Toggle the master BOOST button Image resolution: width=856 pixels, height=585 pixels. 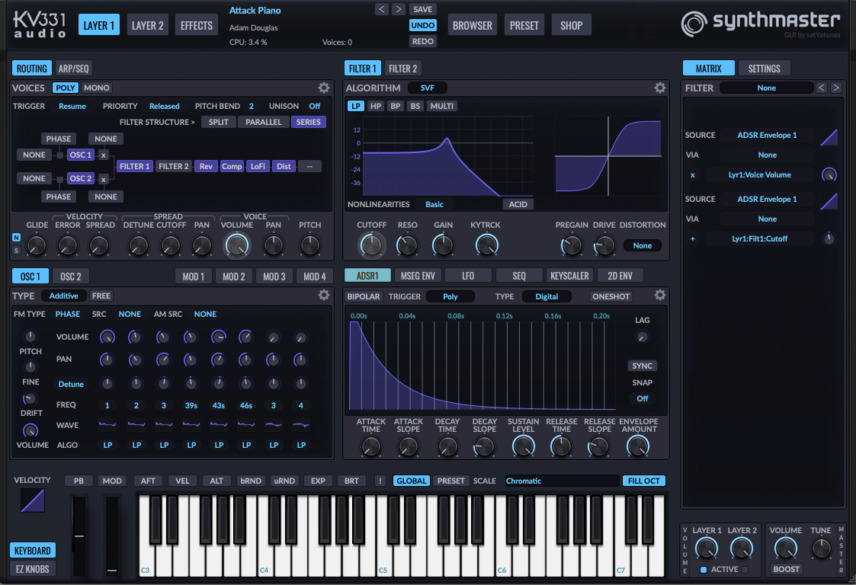[786, 569]
